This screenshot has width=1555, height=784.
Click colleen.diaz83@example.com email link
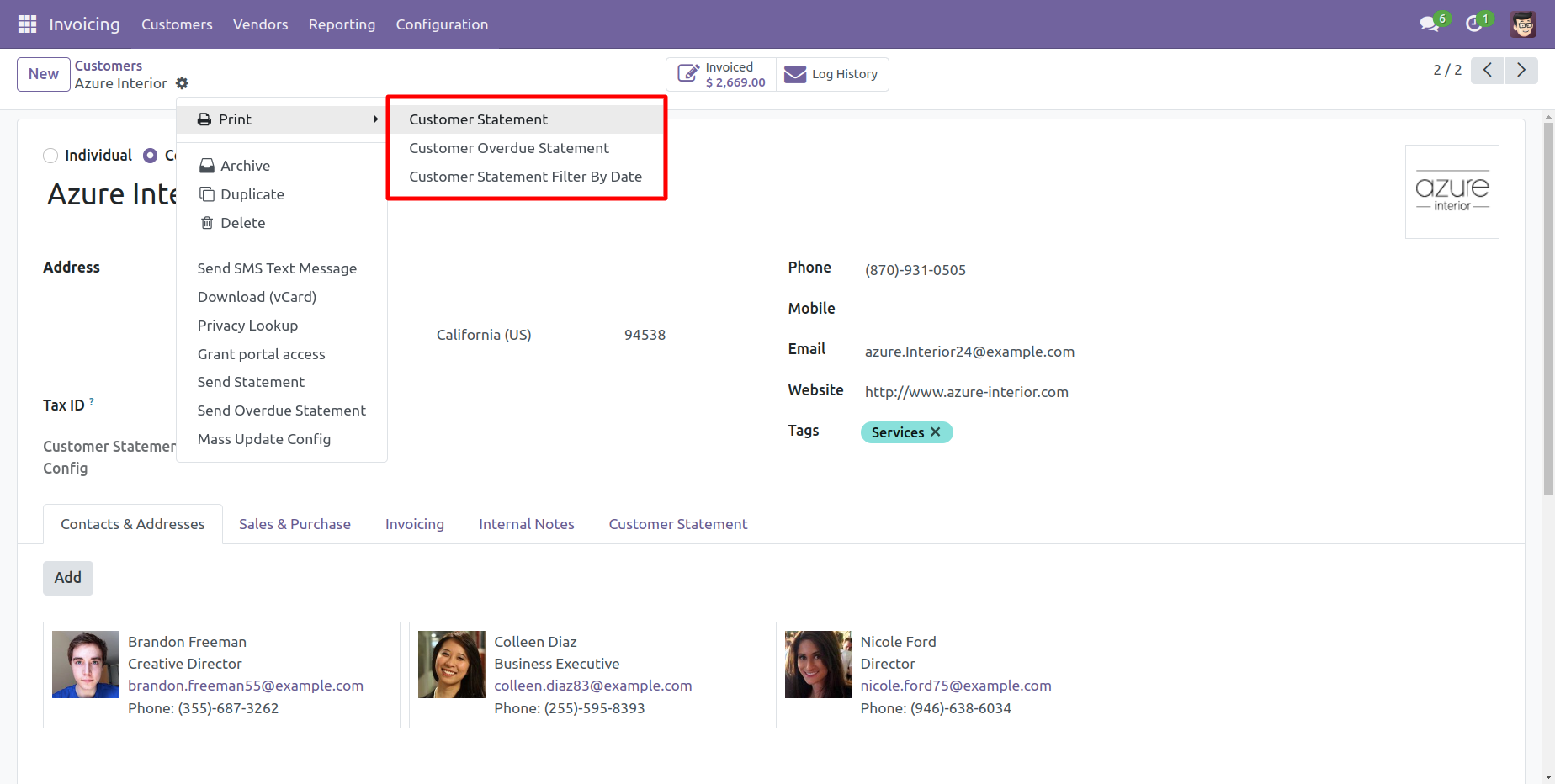(x=593, y=686)
